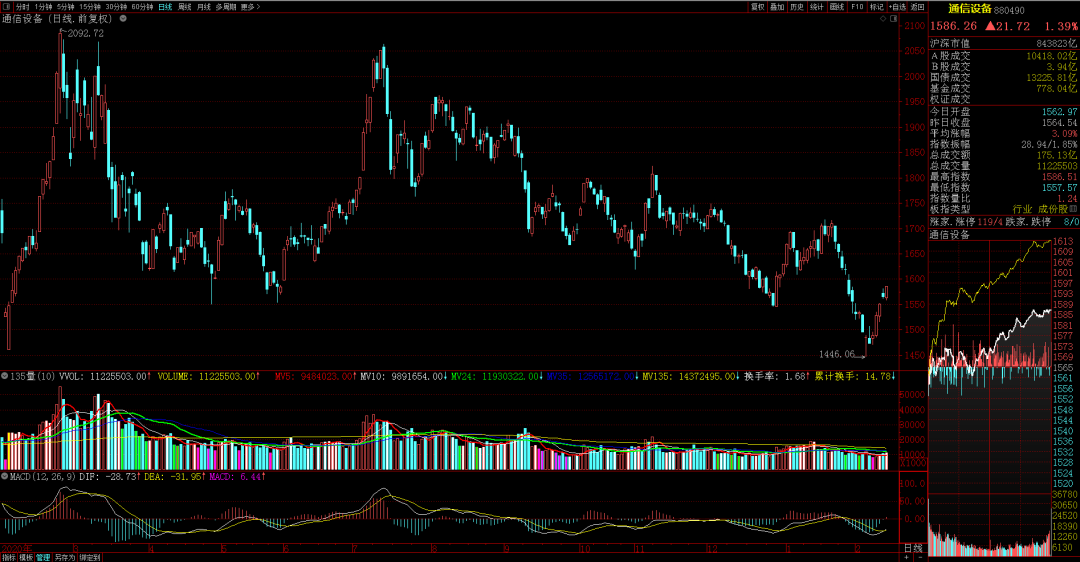Switch to 分时 intraday view

pos(23,7)
